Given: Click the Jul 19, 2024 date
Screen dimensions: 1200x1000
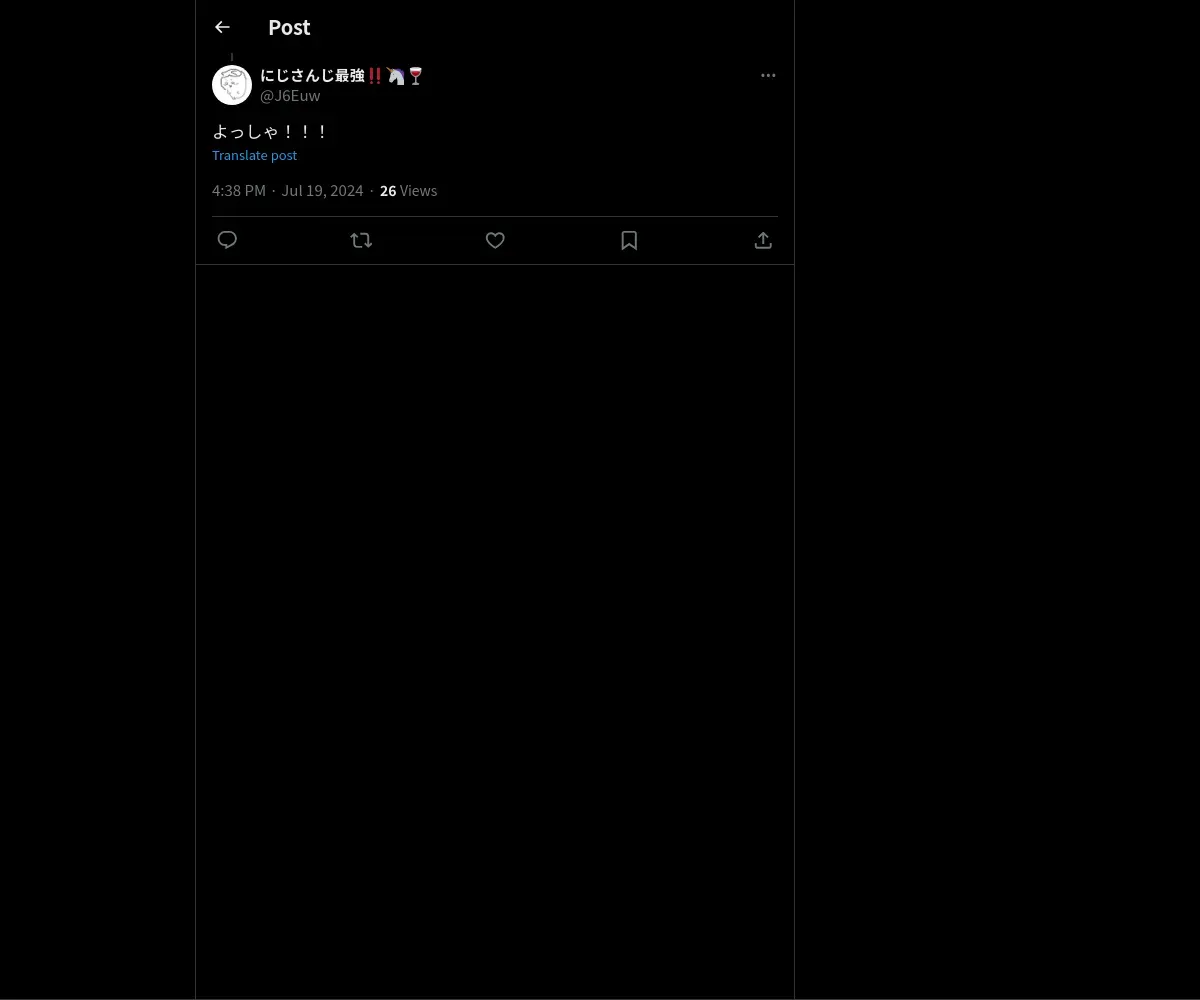Looking at the screenshot, I should 322,190.
